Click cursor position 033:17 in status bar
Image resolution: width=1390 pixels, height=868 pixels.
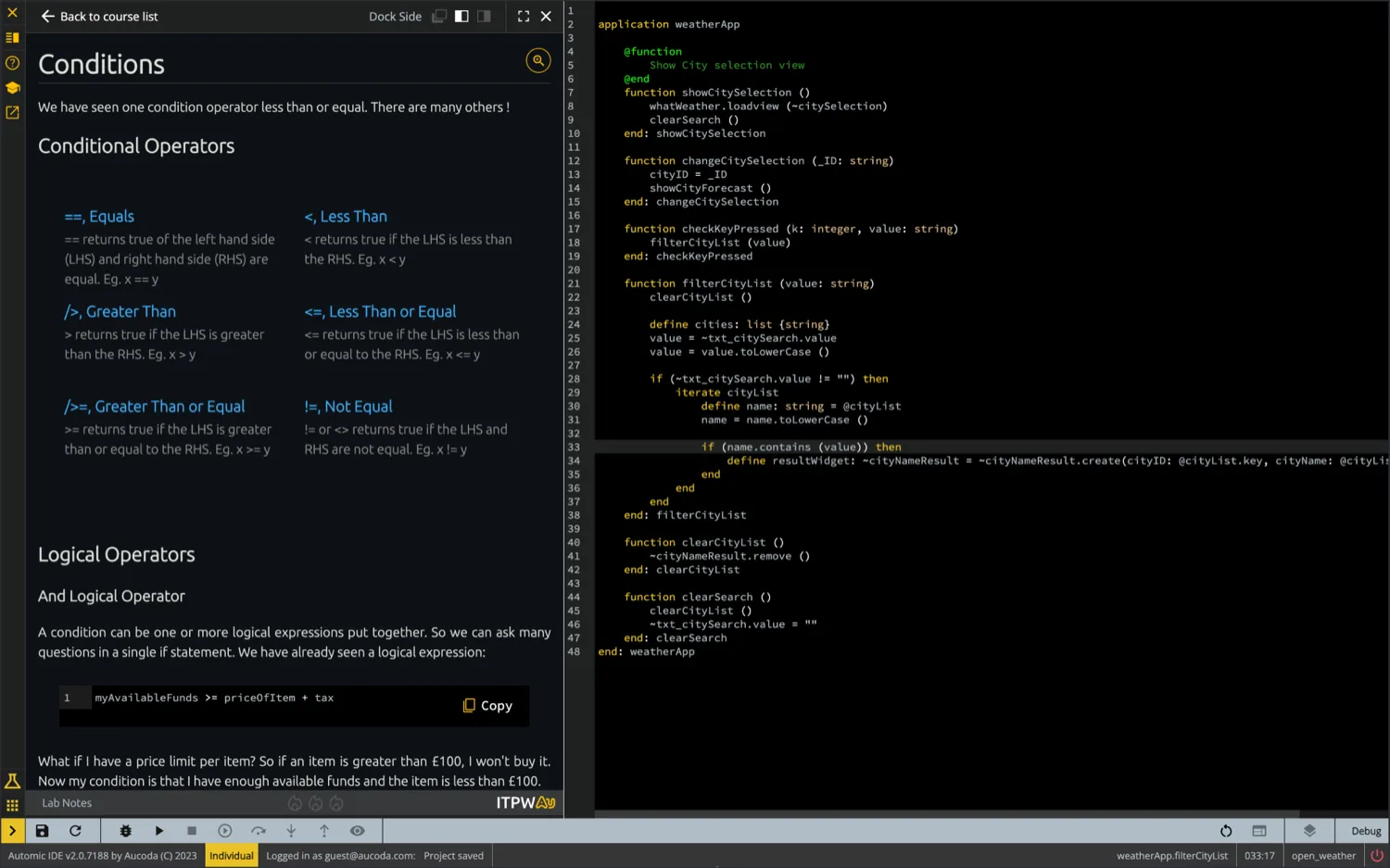click(1259, 856)
